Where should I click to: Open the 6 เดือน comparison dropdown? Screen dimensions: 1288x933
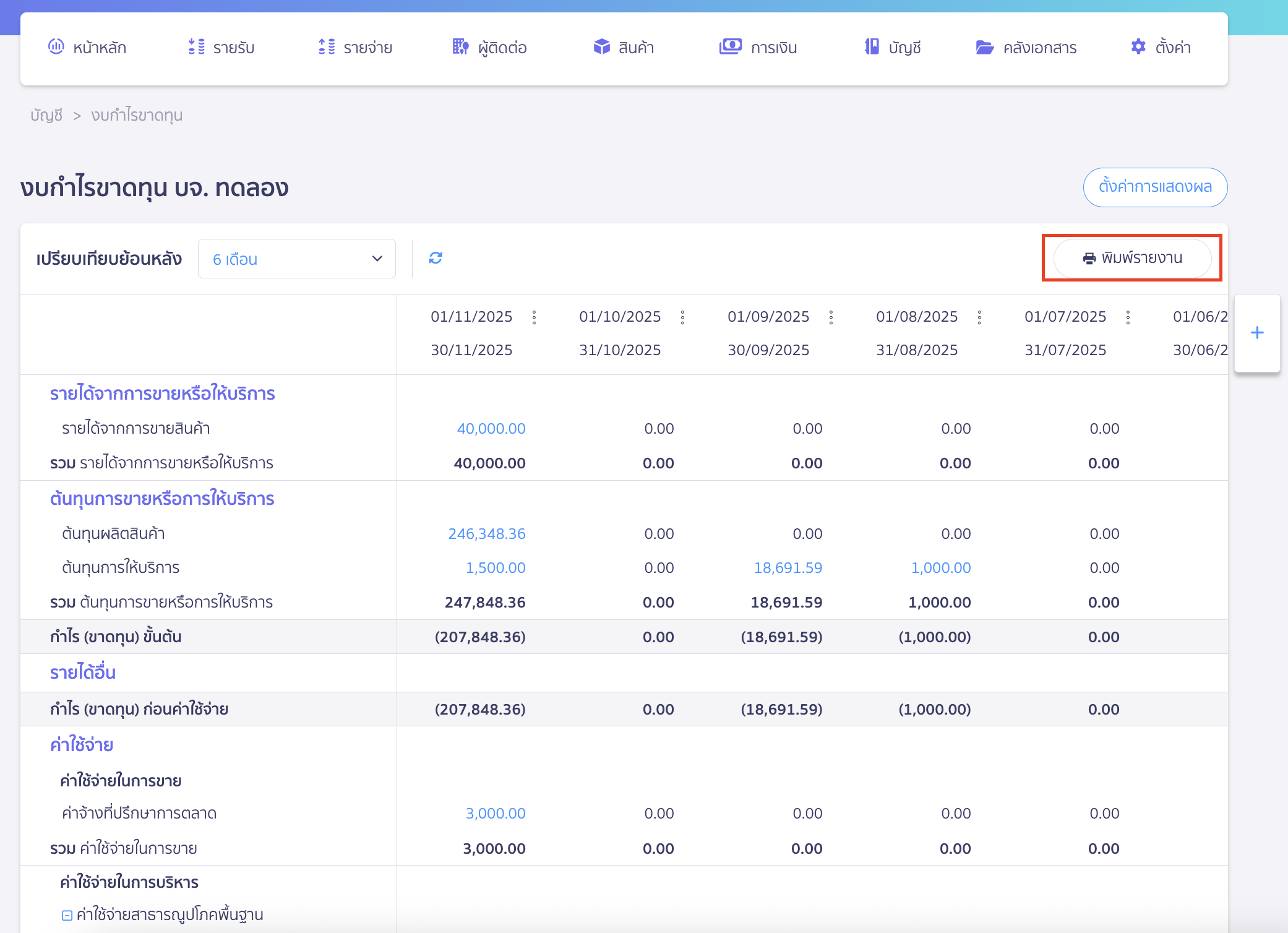[297, 259]
